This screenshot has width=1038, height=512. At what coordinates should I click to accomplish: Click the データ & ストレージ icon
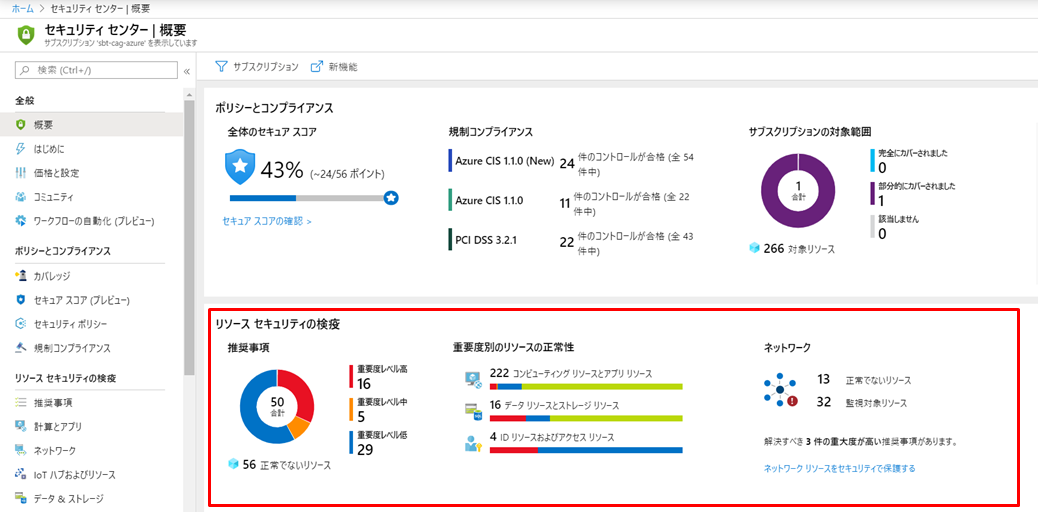point(21,498)
